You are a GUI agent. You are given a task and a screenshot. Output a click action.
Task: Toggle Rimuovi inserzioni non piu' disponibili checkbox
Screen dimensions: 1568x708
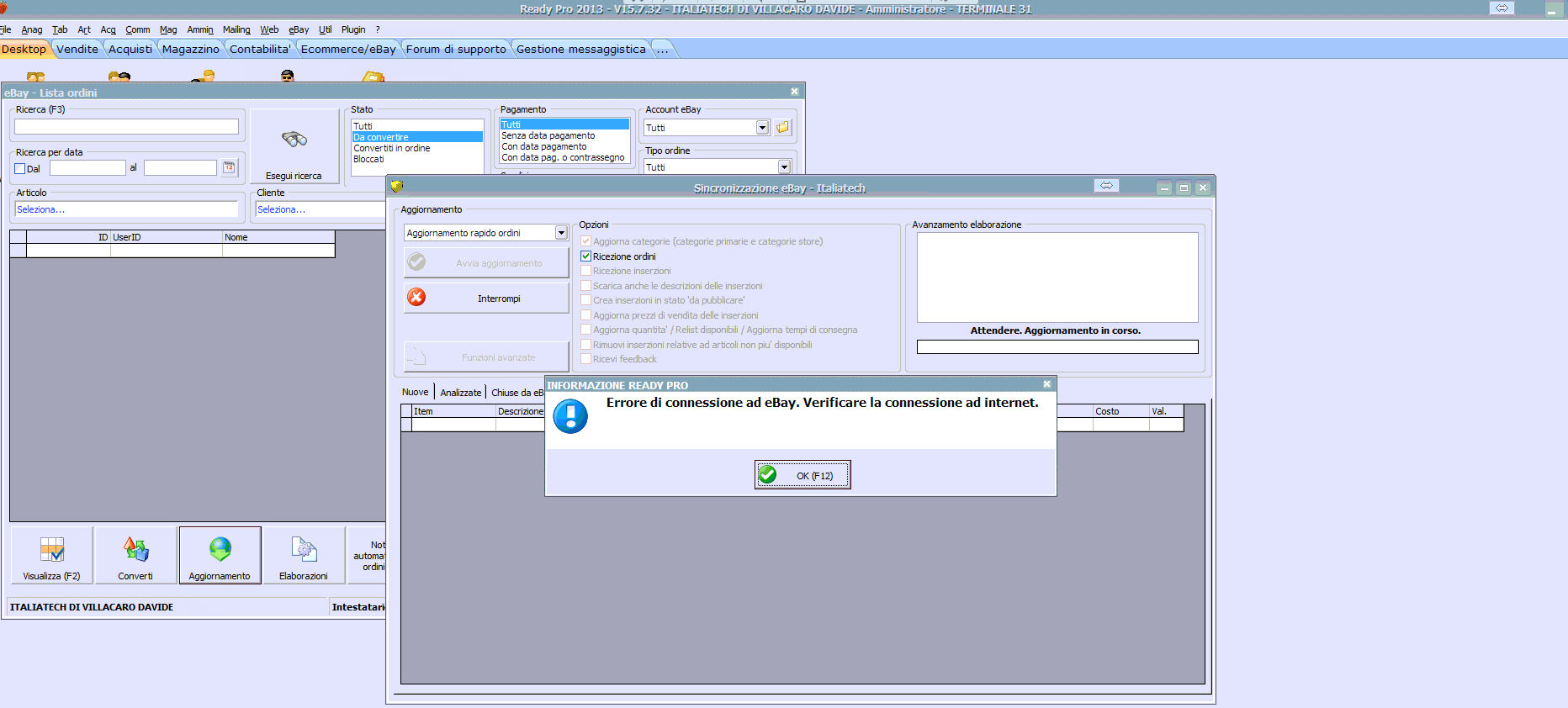[x=586, y=345]
